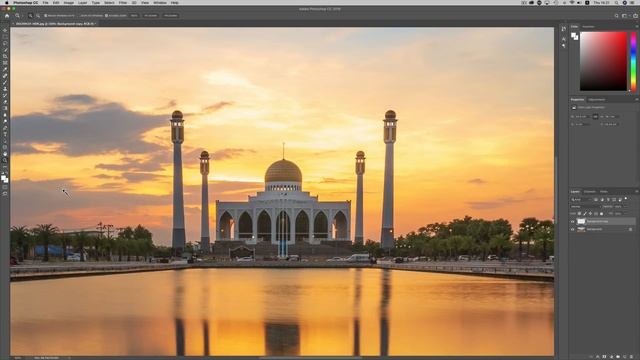Select the Blur tool
The height and width of the screenshot is (360, 640).
coord(5,115)
